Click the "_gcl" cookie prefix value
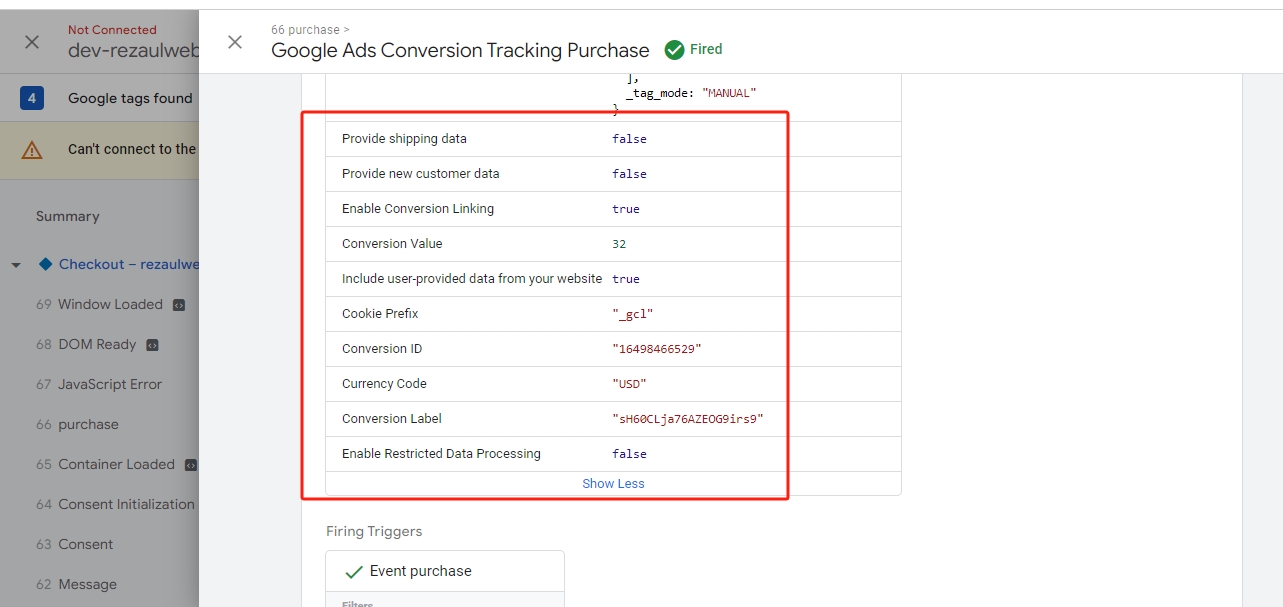Viewport: 1283px width, 607px height. click(x=633, y=314)
